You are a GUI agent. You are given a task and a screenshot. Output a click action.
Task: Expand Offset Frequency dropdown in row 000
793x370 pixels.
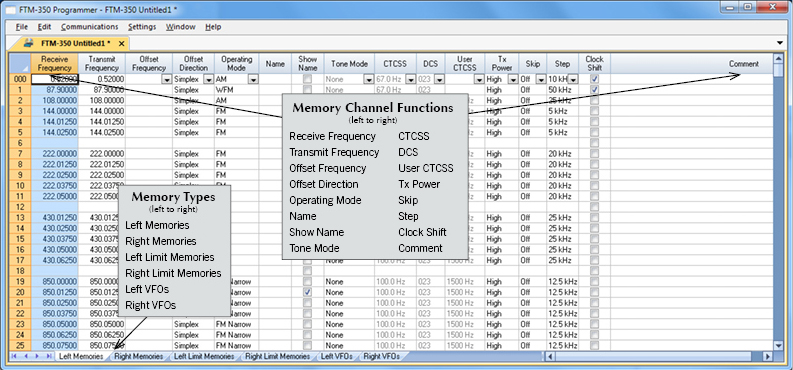(166, 79)
